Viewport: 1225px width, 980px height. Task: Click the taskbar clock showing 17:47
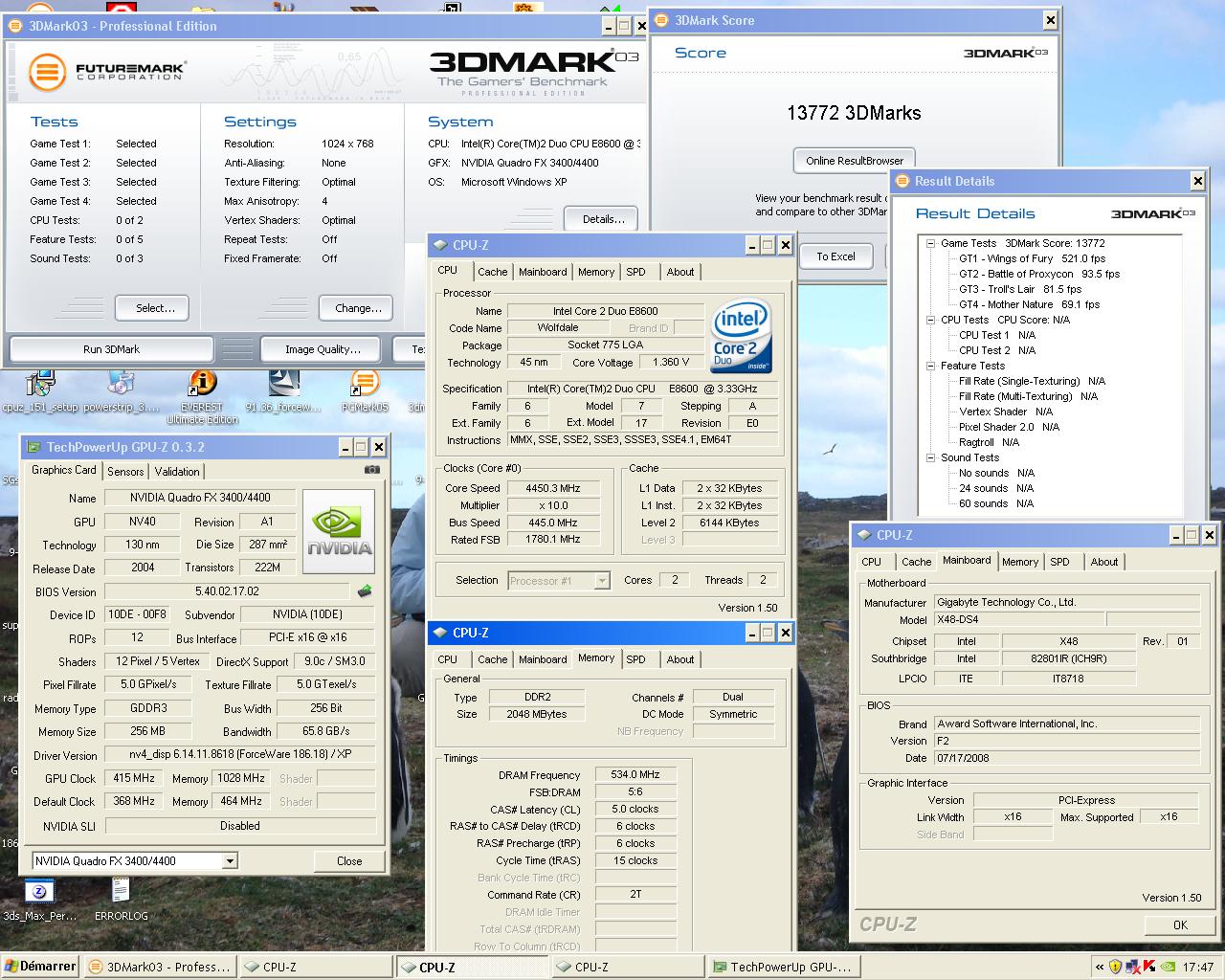click(x=1197, y=967)
